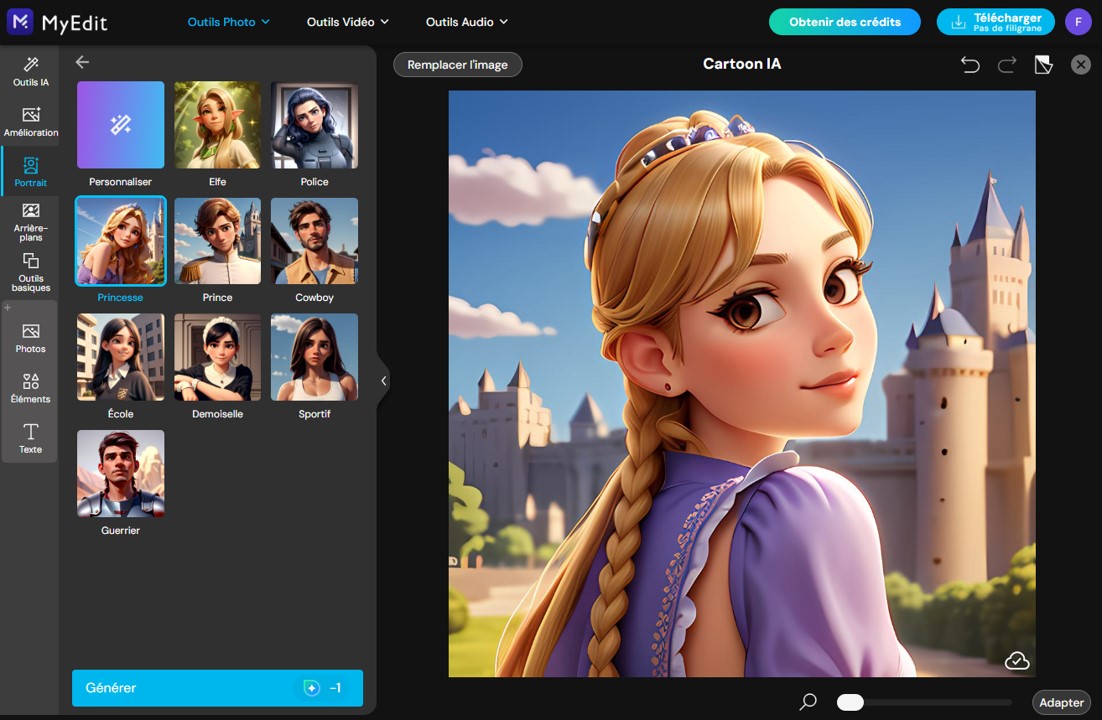Expand the Outils Photo menu
Image resolution: width=1102 pixels, height=720 pixels.
pos(228,22)
